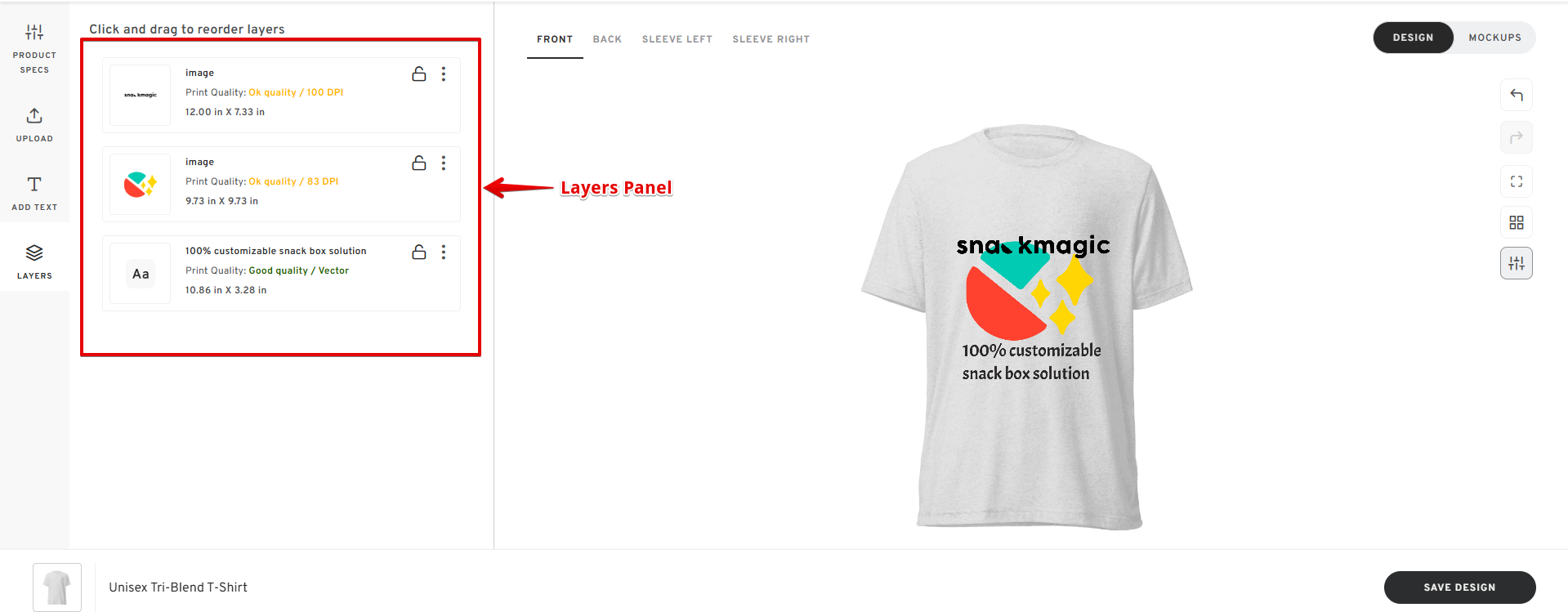Click the redo arrow button
This screenshot has width=1568, height=612.
point(1517,137)
